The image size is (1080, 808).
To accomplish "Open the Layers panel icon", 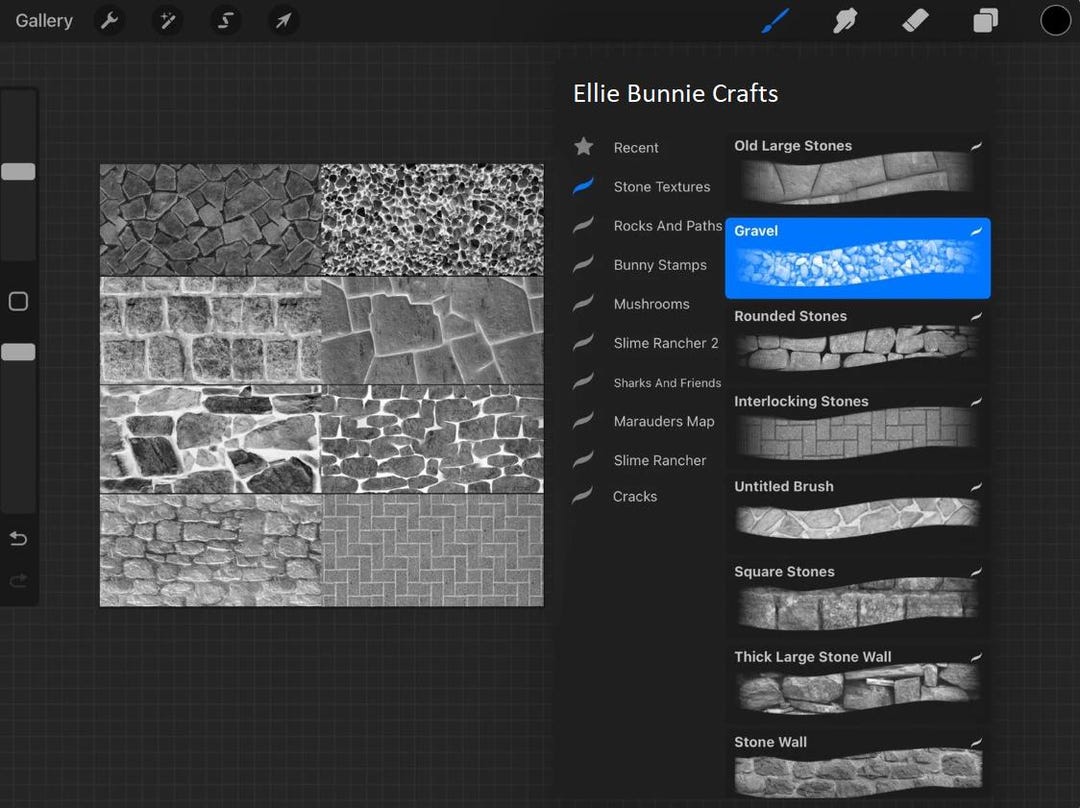I will pos(985,20).
